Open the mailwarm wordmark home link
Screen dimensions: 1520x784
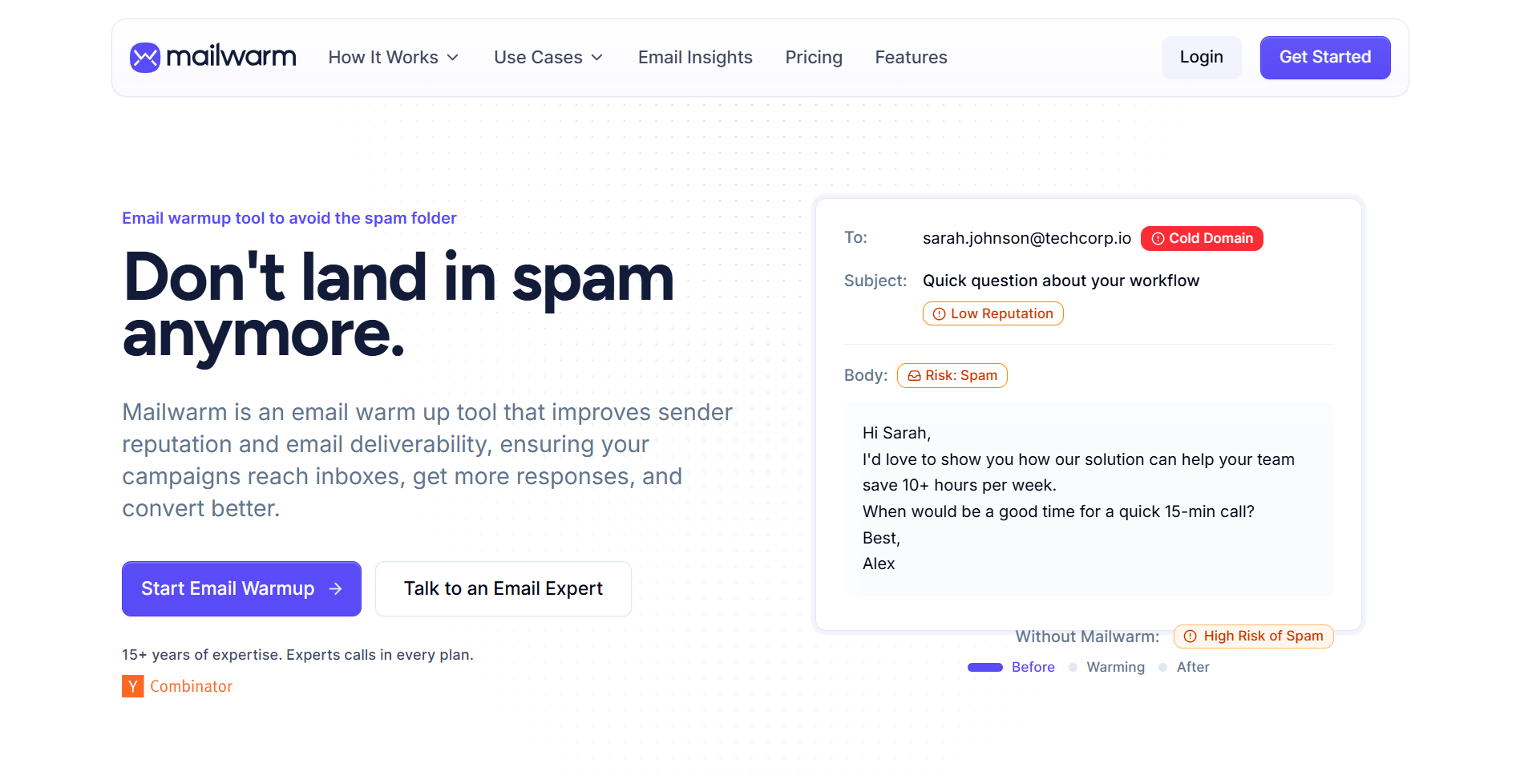(231, 57)
